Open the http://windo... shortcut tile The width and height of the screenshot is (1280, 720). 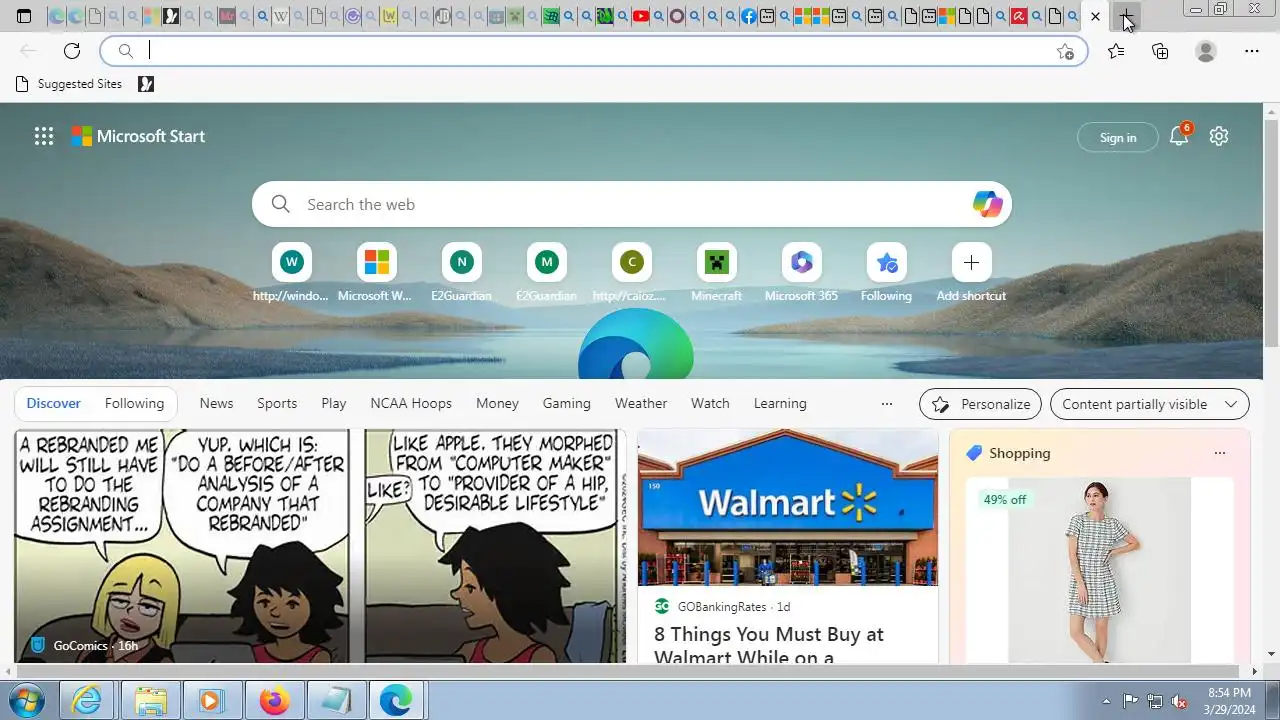click(291, 272)
